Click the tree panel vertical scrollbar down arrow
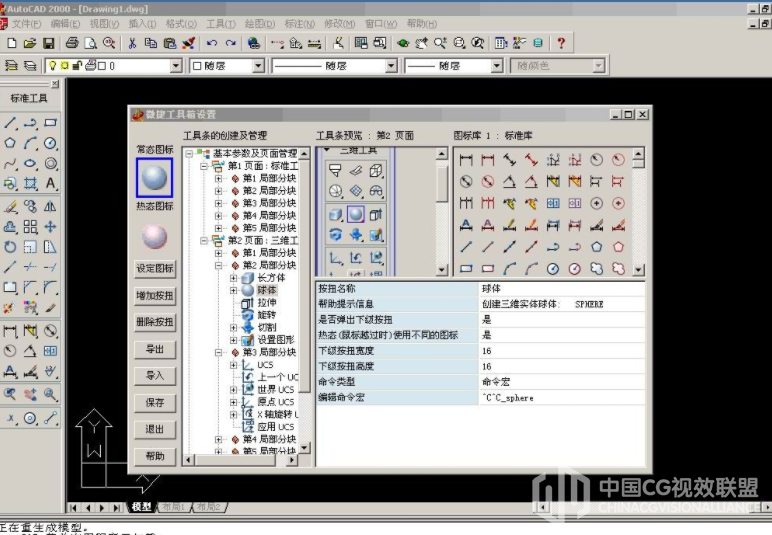Screen dimensions: 772x535 point(304,448)
